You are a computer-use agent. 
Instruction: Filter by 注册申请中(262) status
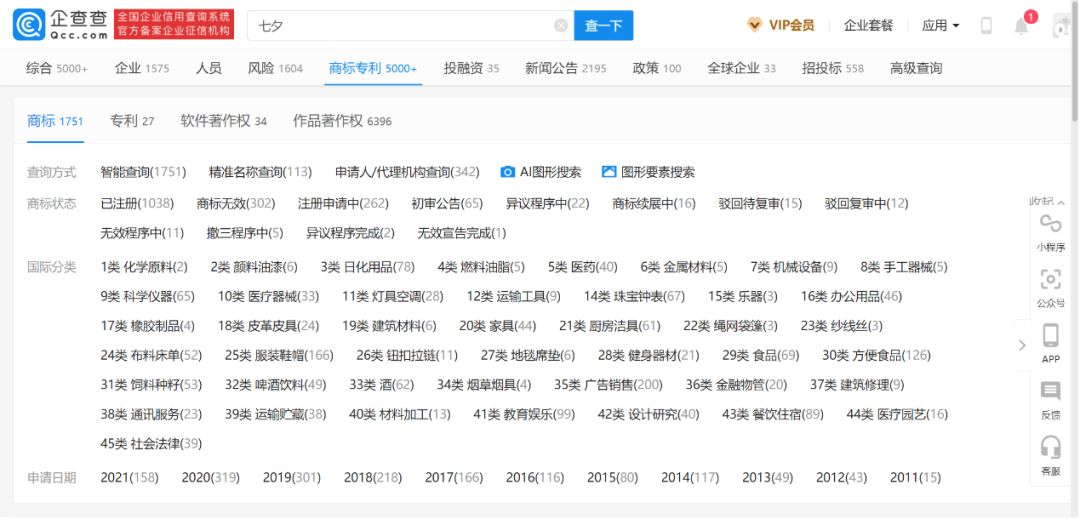[x=343, y=204]
